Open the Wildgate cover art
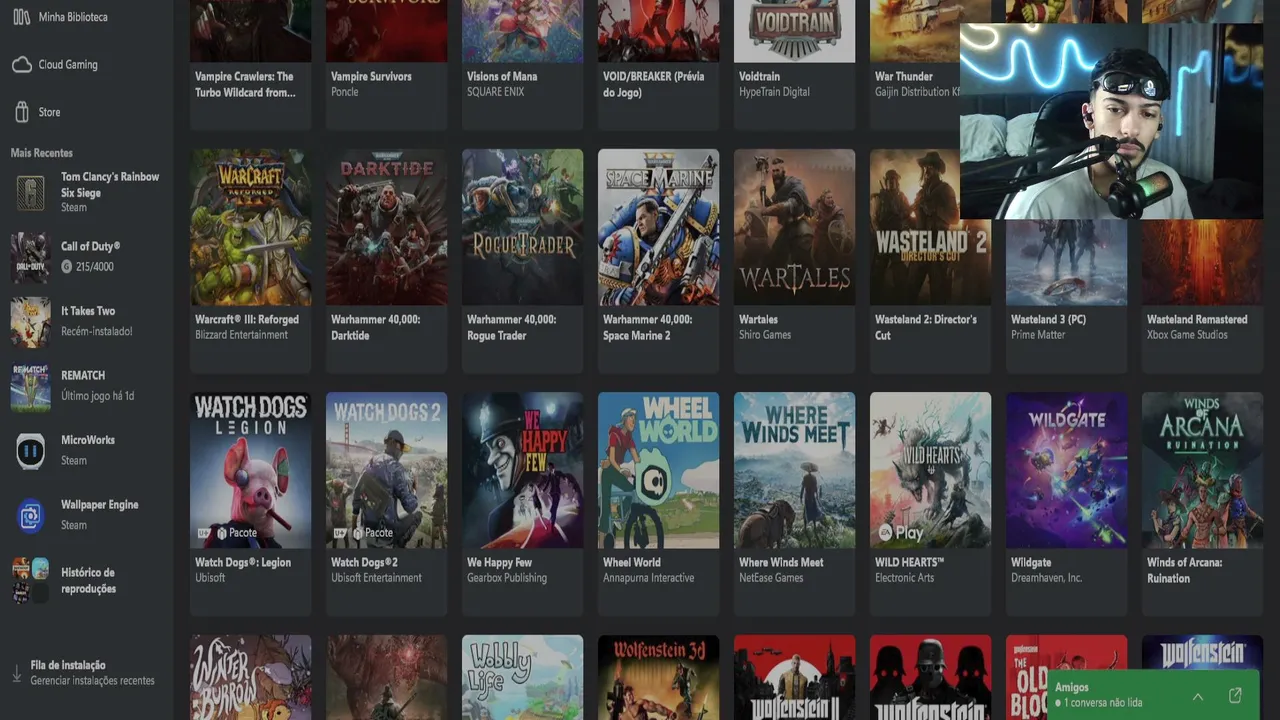 tap(1067, 470)
